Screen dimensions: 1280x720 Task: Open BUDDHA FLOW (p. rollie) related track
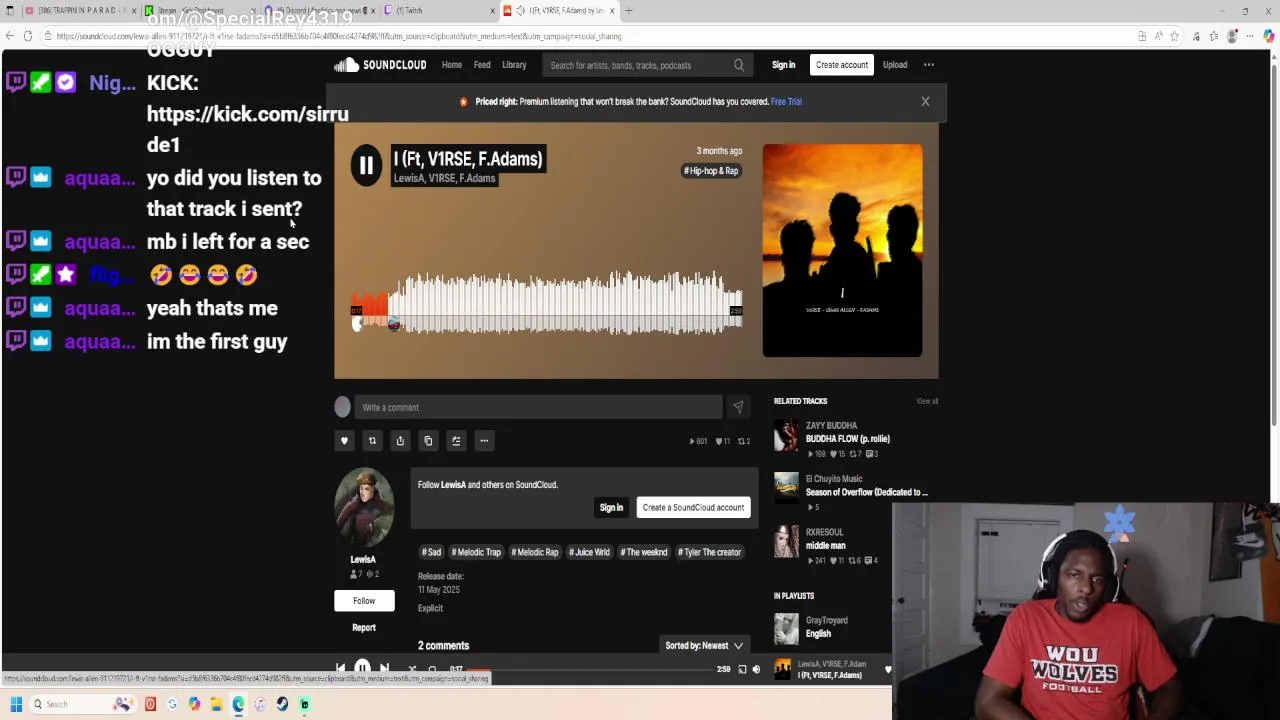coord(848,439)
